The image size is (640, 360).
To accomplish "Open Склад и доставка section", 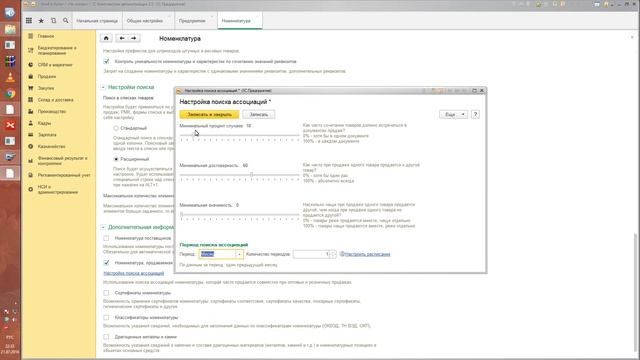I will (x=56, y=100).
